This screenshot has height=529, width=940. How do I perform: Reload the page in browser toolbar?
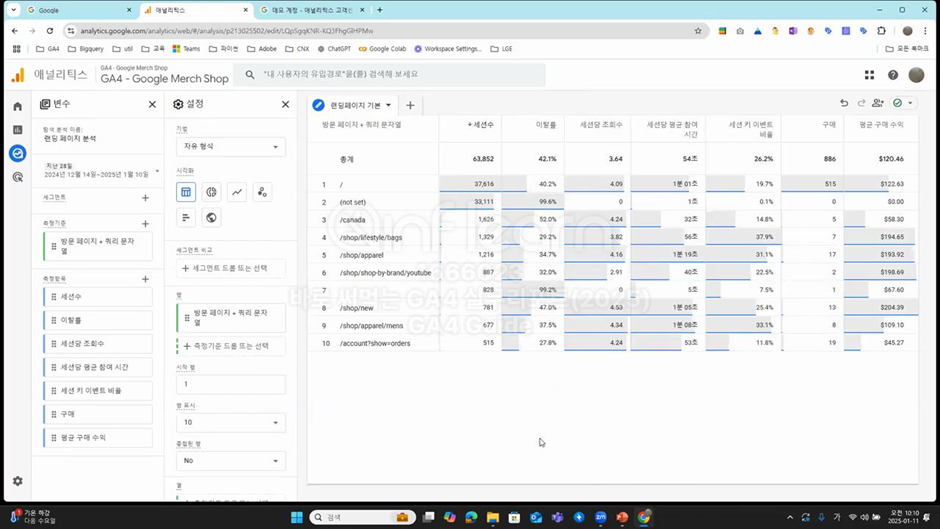click(50, 31)
